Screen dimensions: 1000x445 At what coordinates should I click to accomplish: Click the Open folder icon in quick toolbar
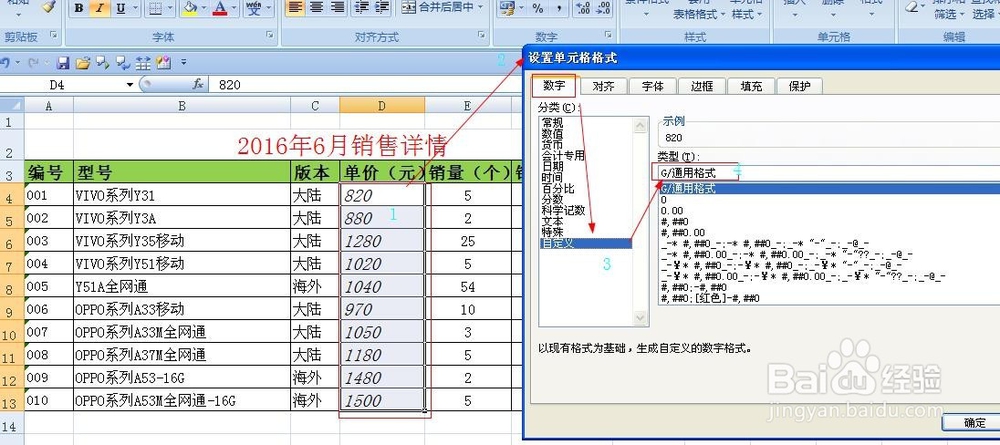[x=82, y=63]
